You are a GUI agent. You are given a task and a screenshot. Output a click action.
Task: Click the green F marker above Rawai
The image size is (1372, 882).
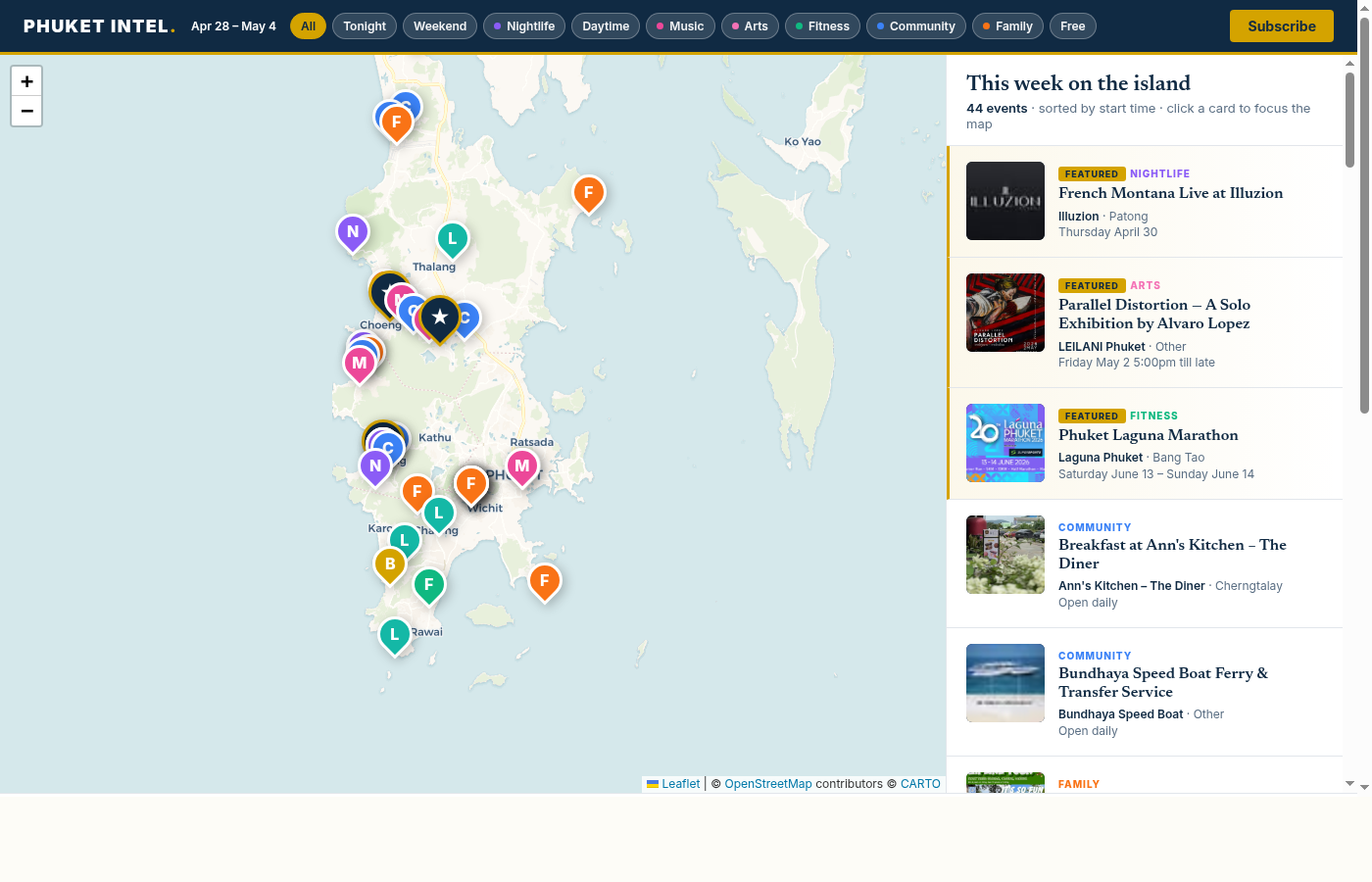[x=428, y=585]
